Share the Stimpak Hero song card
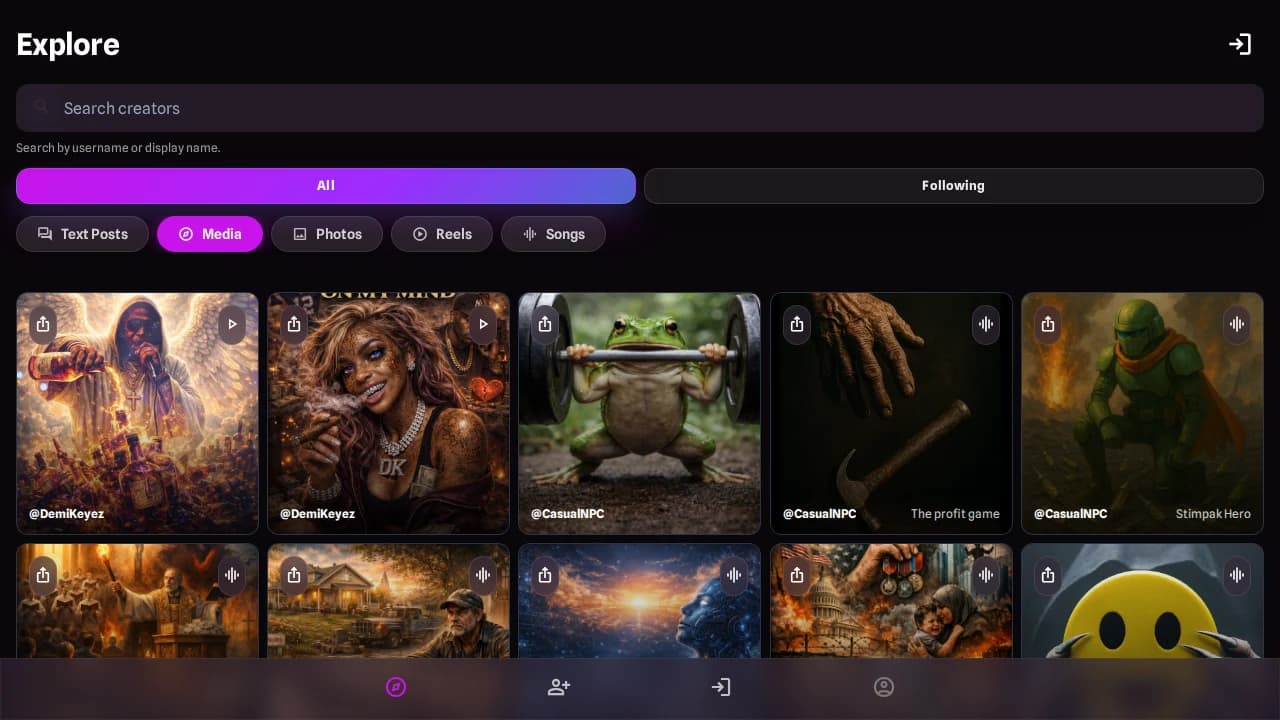Image resolution: width=1280 pixels, height=720 pixels. coord(1048,324)
